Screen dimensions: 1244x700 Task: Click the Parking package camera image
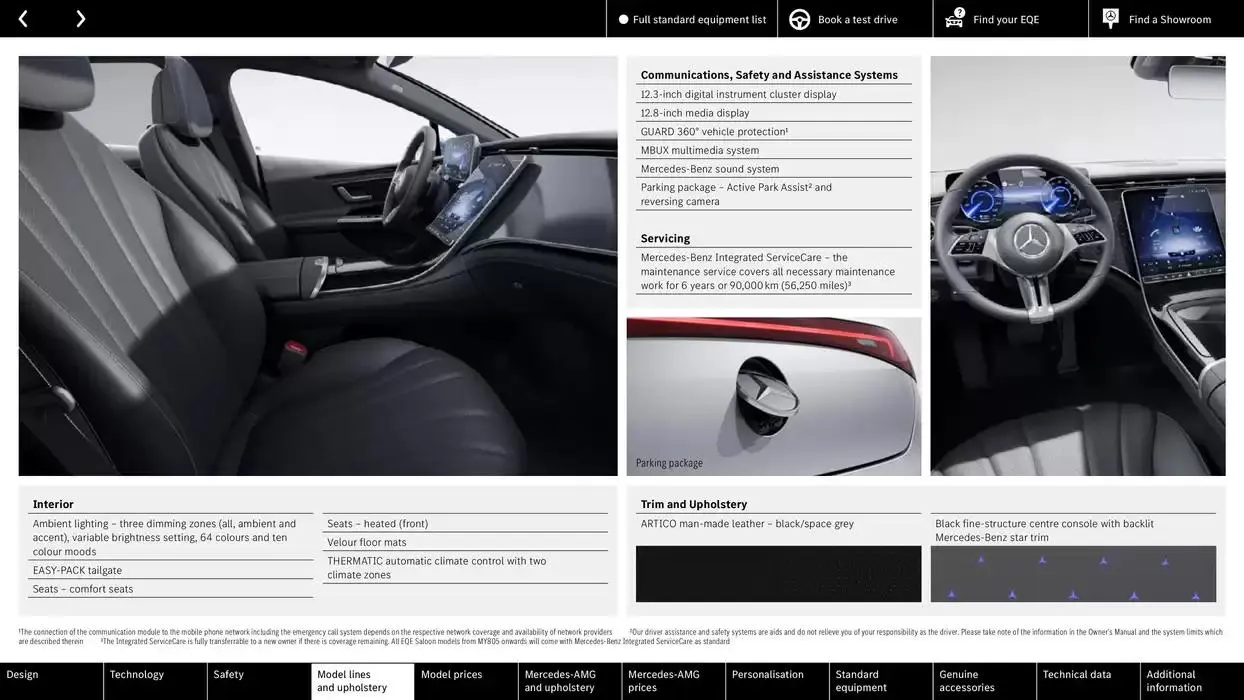[x=774, y=396]
